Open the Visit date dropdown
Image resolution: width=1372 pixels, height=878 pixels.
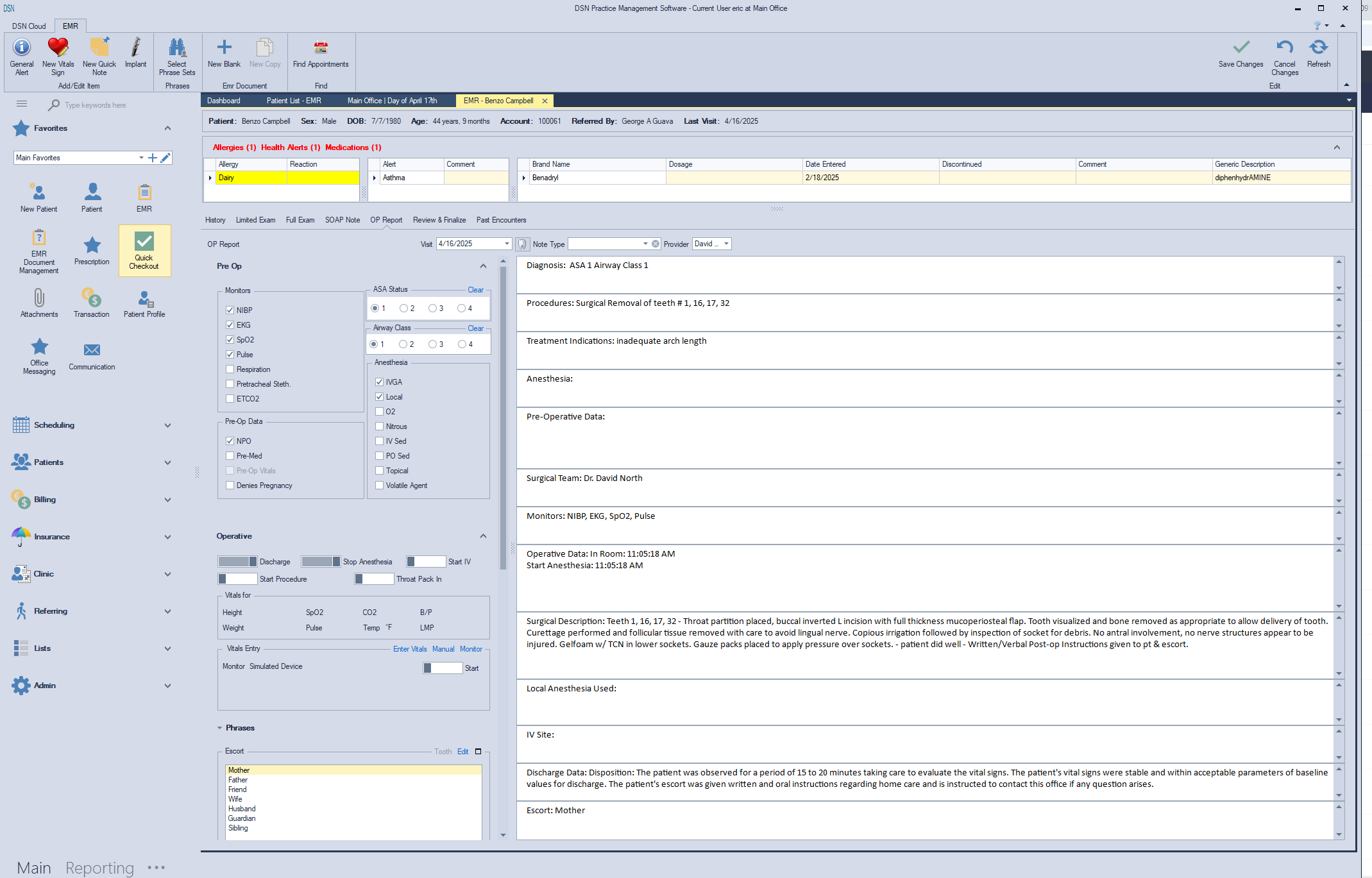(x=507, y=244)
